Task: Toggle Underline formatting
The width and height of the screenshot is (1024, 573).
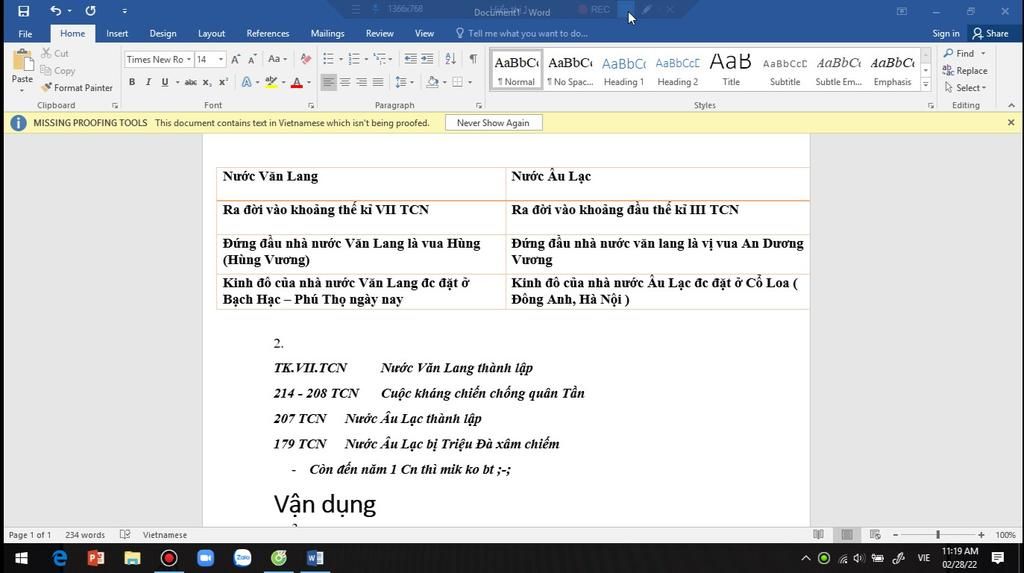Action: pos(165,82)
